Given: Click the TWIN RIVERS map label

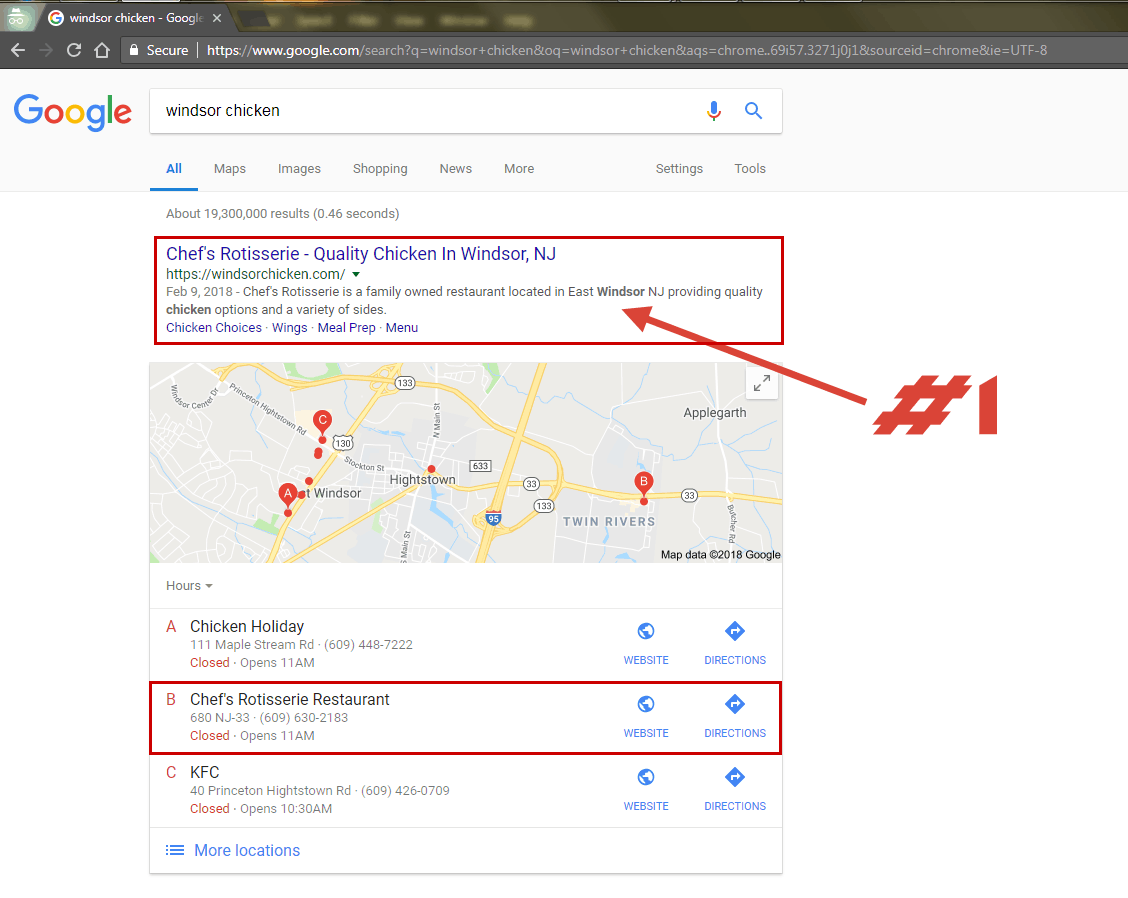Looking at the screenshot, I should [609, 522].
